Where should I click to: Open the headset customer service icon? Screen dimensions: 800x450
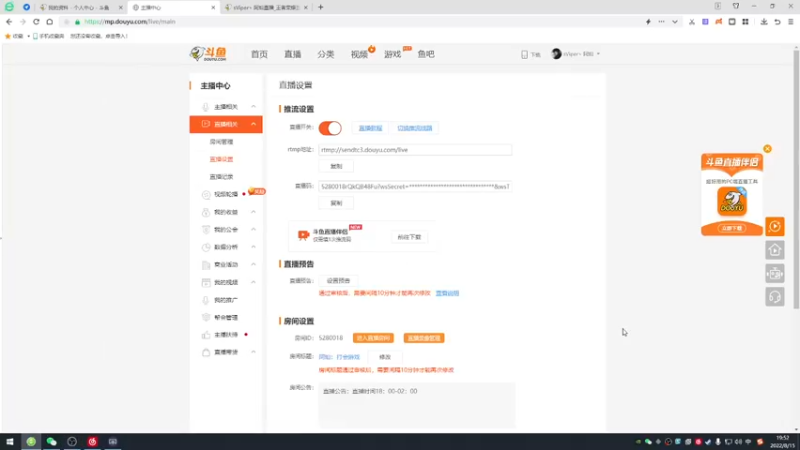(x=774, y=297)
